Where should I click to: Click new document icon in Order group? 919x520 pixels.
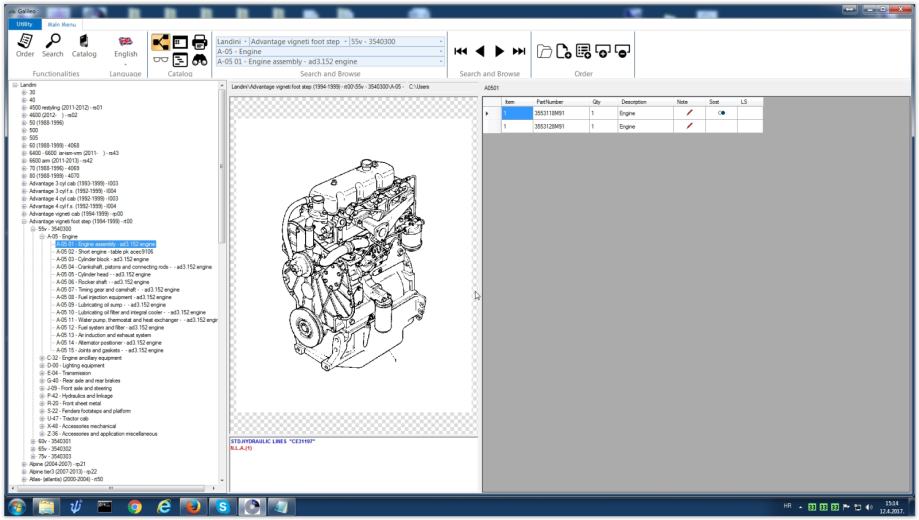(562, 50)
